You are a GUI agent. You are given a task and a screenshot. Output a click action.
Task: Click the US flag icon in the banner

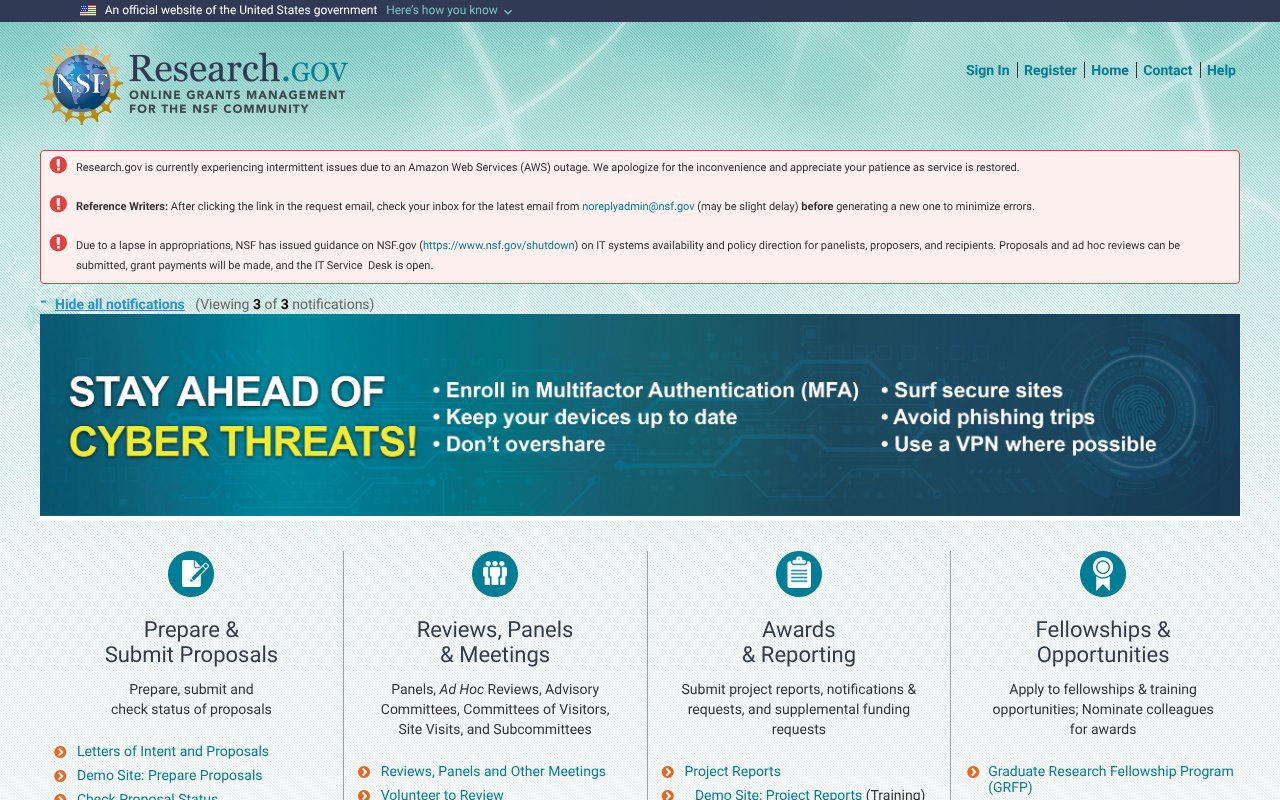click(85, 10)
